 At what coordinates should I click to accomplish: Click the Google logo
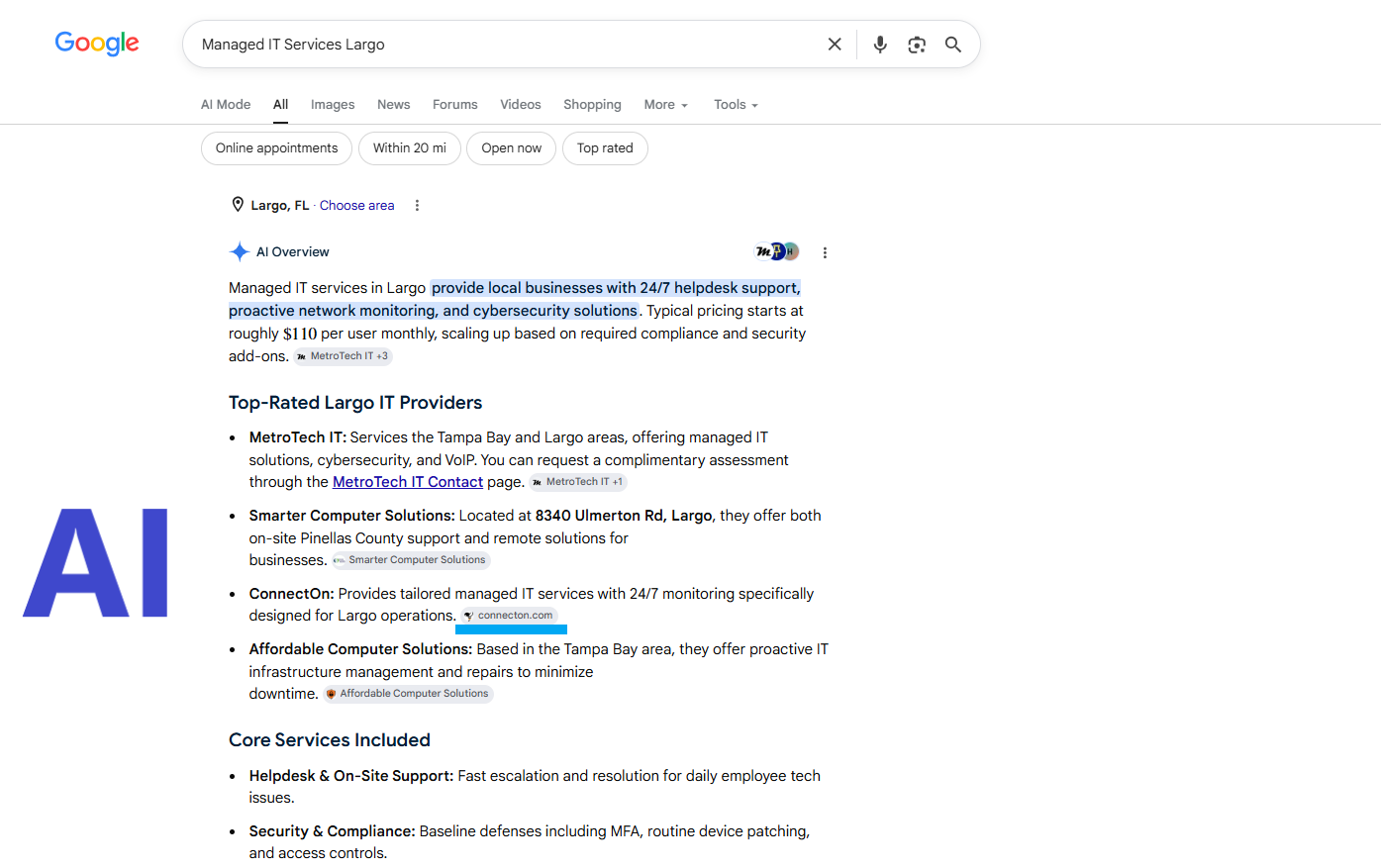click(97, 44)
